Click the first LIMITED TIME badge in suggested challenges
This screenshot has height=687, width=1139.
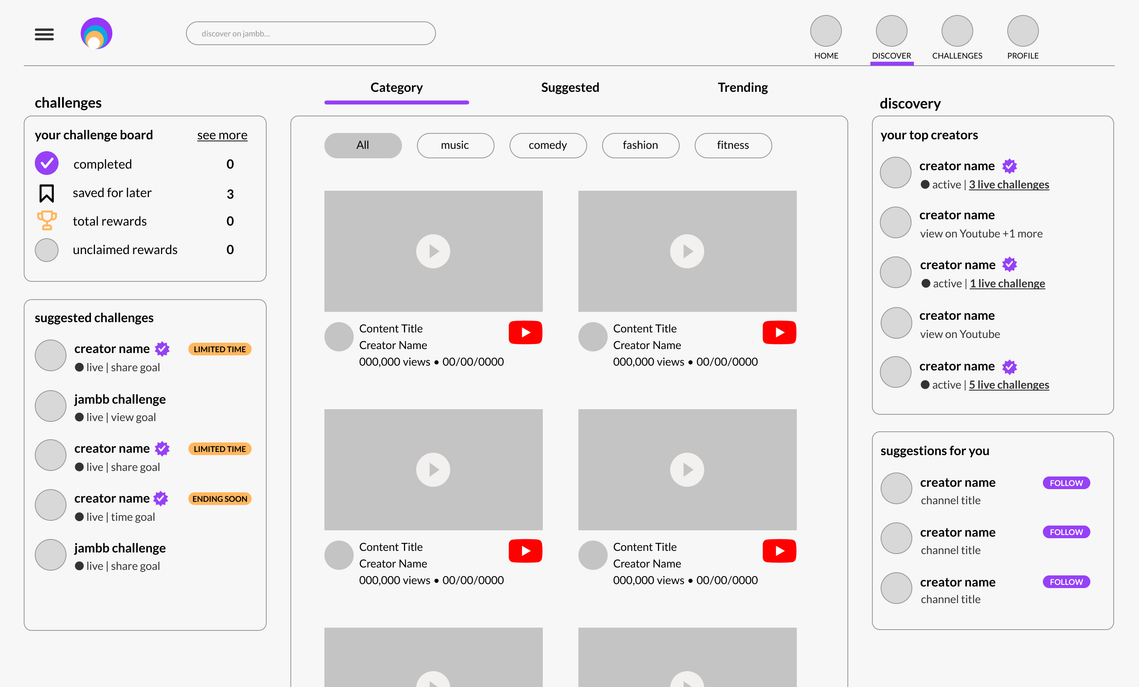click(220, 349)
